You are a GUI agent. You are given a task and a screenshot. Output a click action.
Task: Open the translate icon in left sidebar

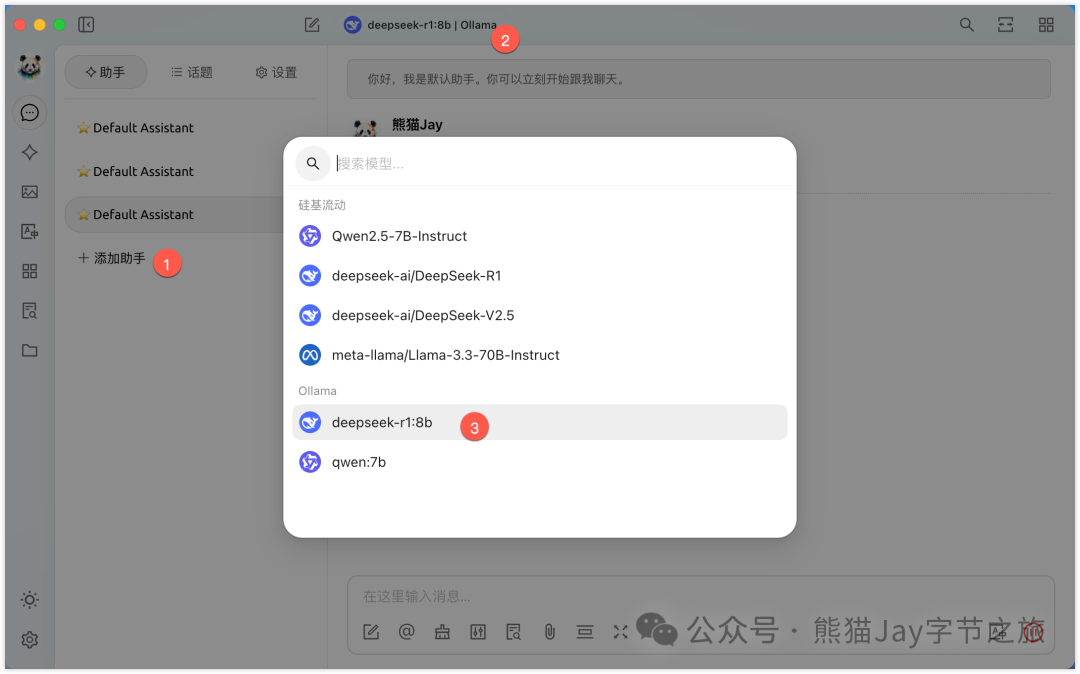[30, 231]
